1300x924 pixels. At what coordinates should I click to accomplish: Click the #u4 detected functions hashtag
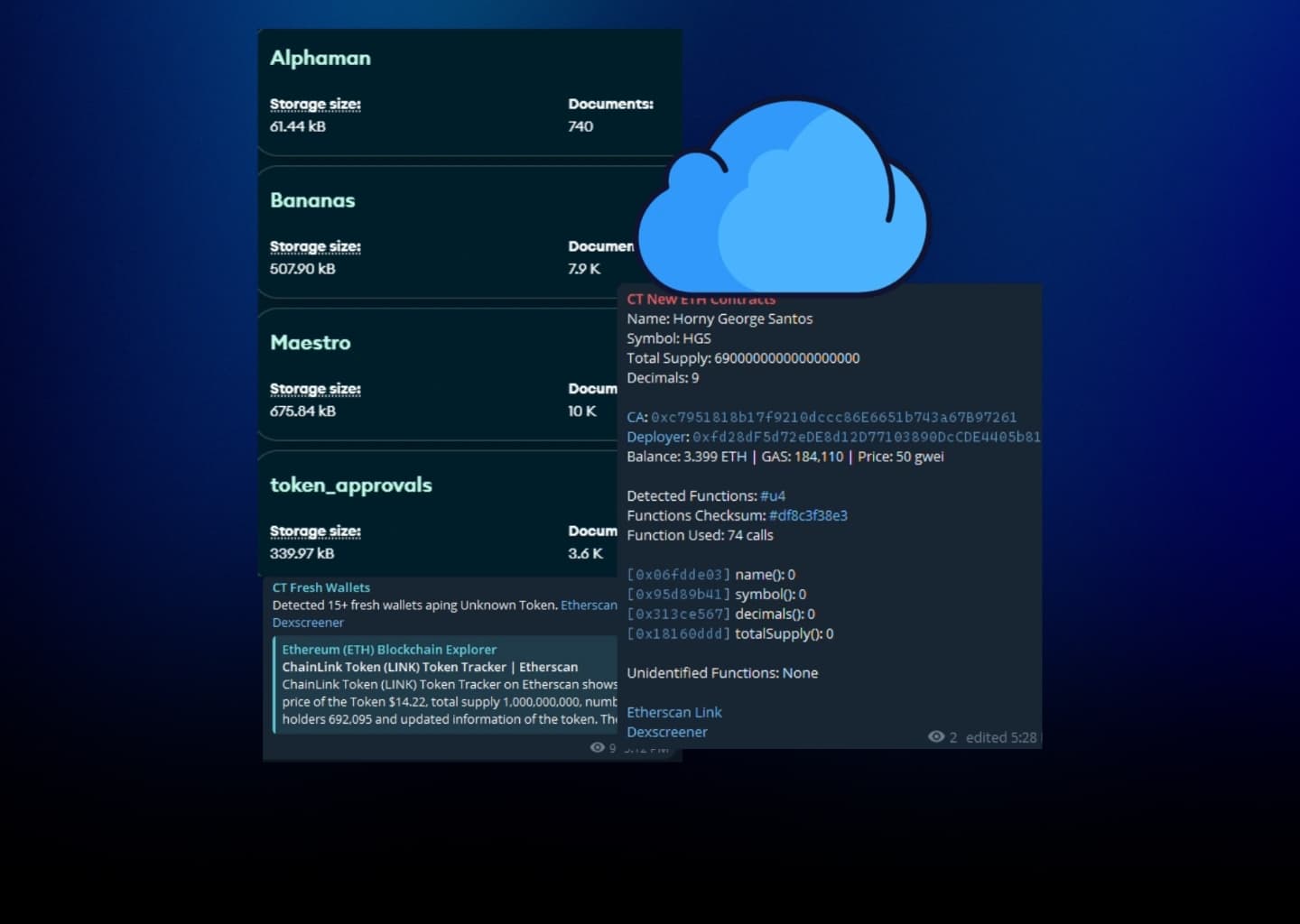pyautogui.click(x=773, y=496)
